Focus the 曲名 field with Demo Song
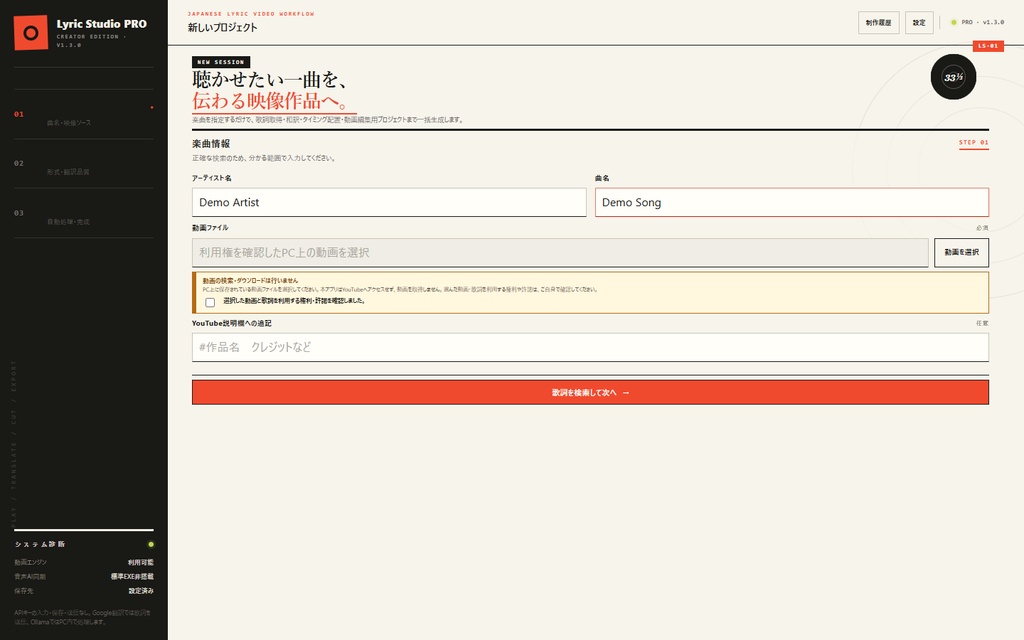 click(792, 202)
